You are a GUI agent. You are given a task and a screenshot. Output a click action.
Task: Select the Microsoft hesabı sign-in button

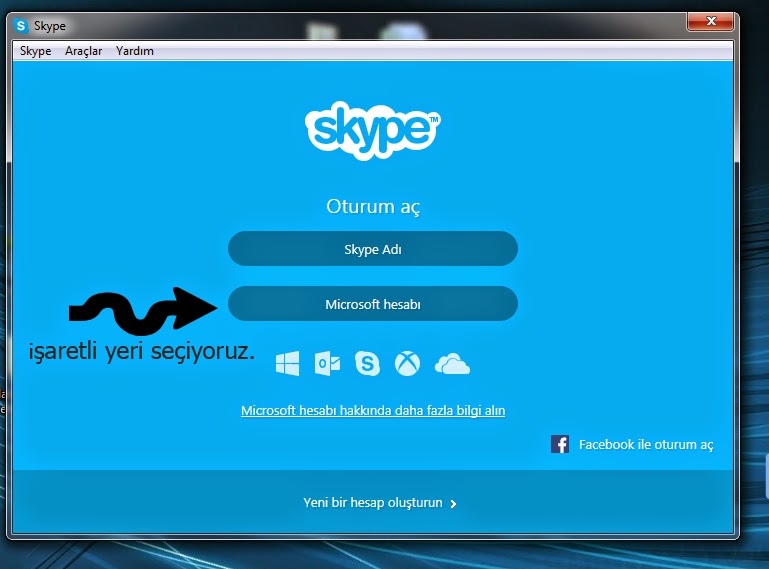tap(372, 304)
